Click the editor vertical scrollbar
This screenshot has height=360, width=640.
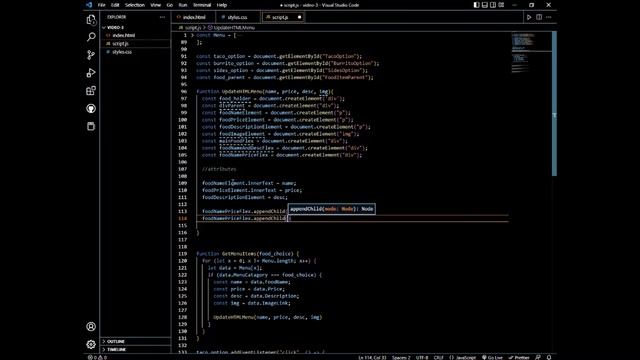[554, 104]
